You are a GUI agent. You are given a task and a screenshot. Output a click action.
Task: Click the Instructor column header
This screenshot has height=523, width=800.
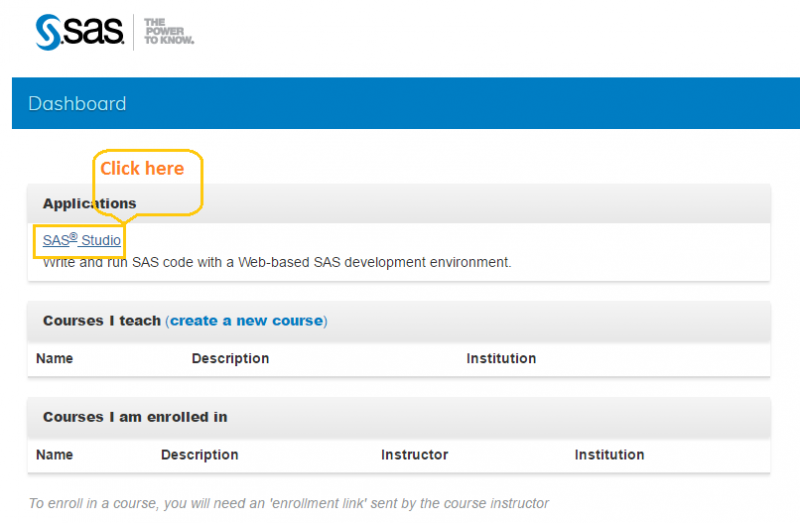pos(414,455)
